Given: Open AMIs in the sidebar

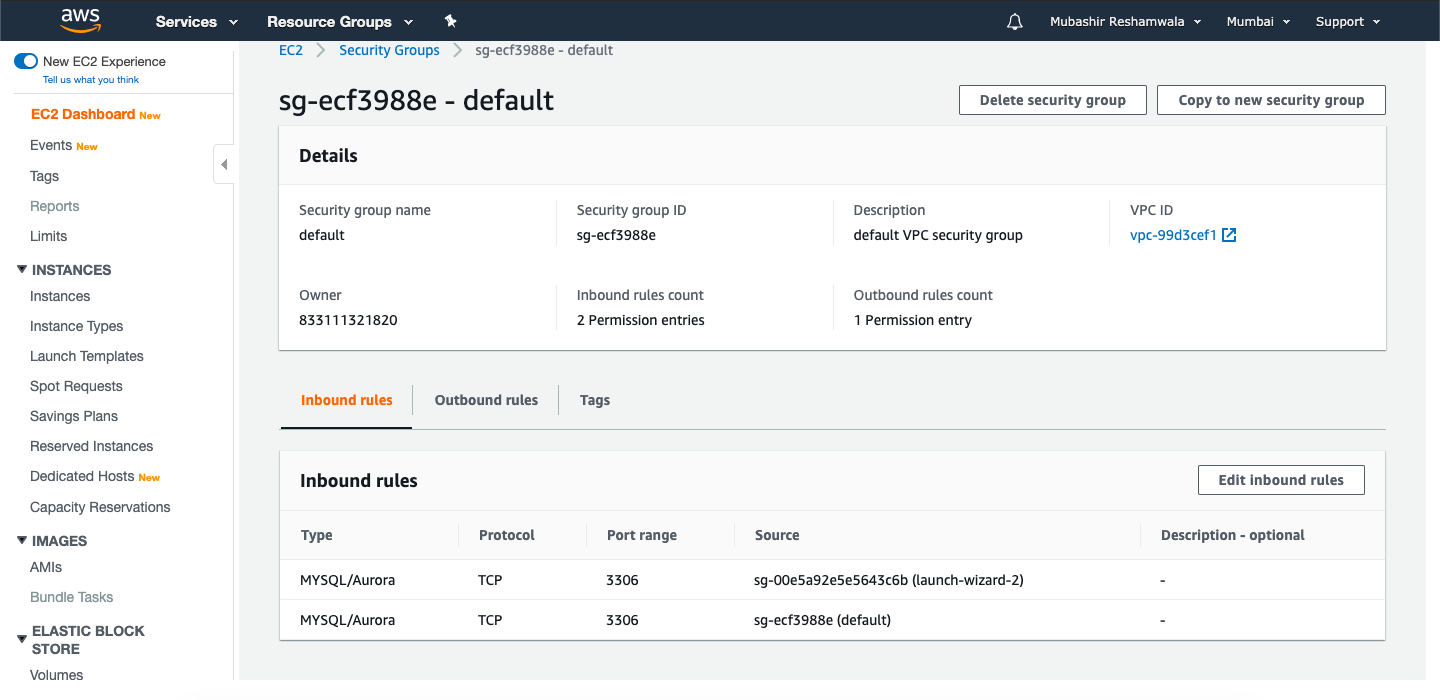Looking at the screenshot, I should tap(46, 567).
